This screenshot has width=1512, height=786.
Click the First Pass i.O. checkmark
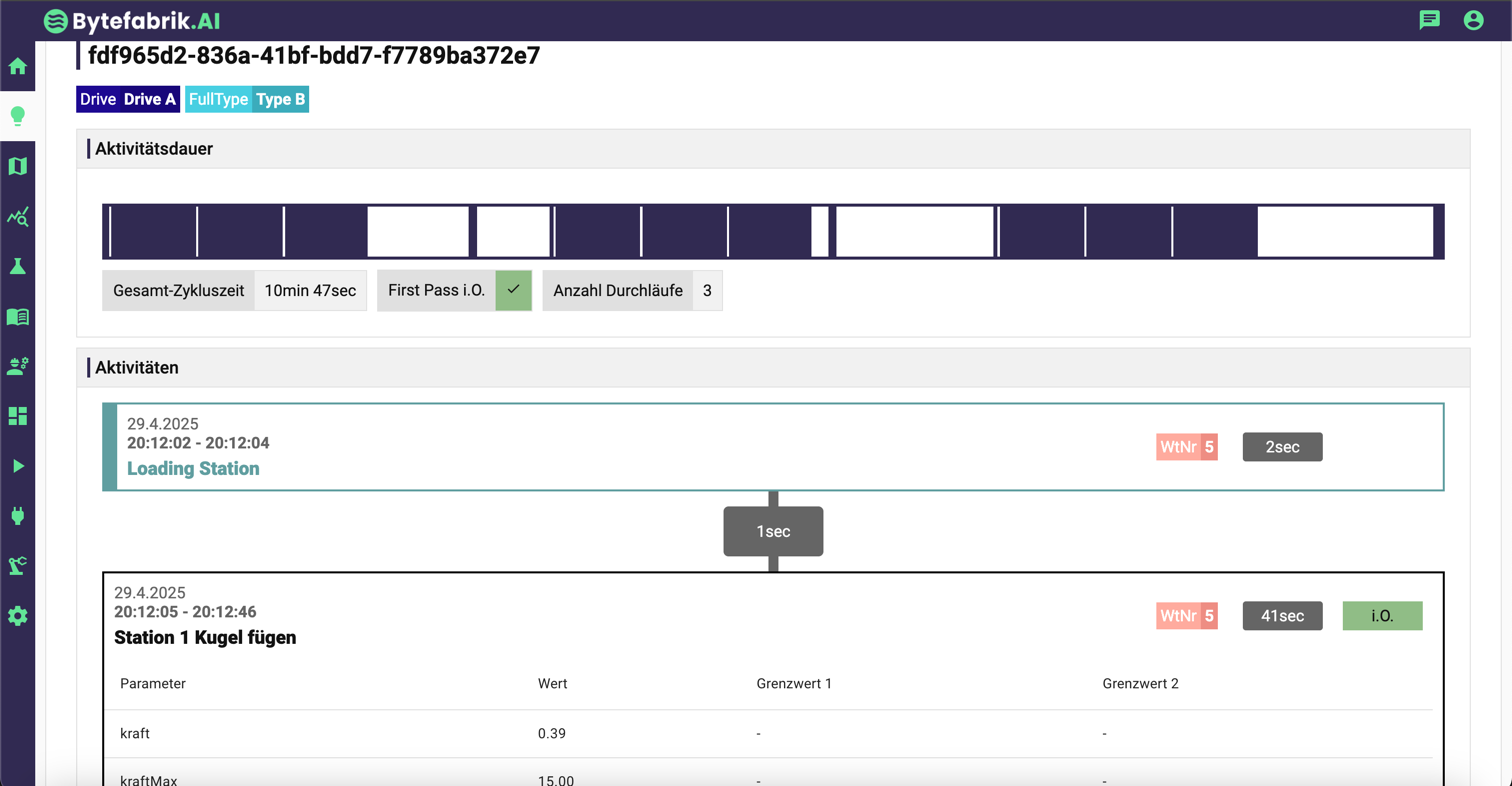tap(513, 290)
